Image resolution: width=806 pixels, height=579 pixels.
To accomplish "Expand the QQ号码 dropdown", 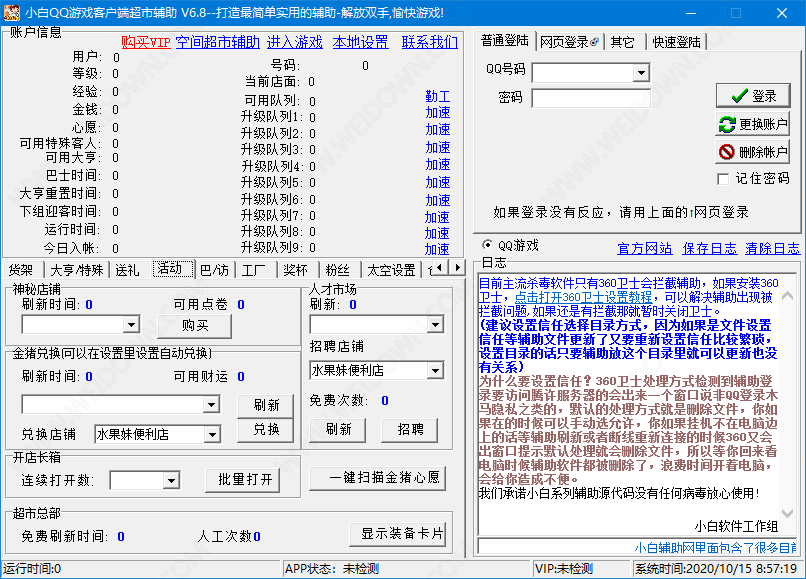I will tap(641, 73).
